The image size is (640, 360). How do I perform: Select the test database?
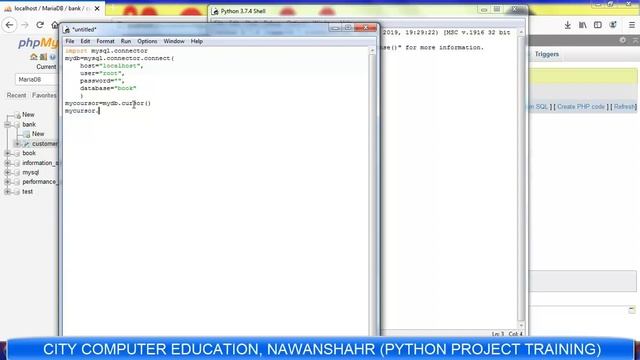(x=27, y=191)
